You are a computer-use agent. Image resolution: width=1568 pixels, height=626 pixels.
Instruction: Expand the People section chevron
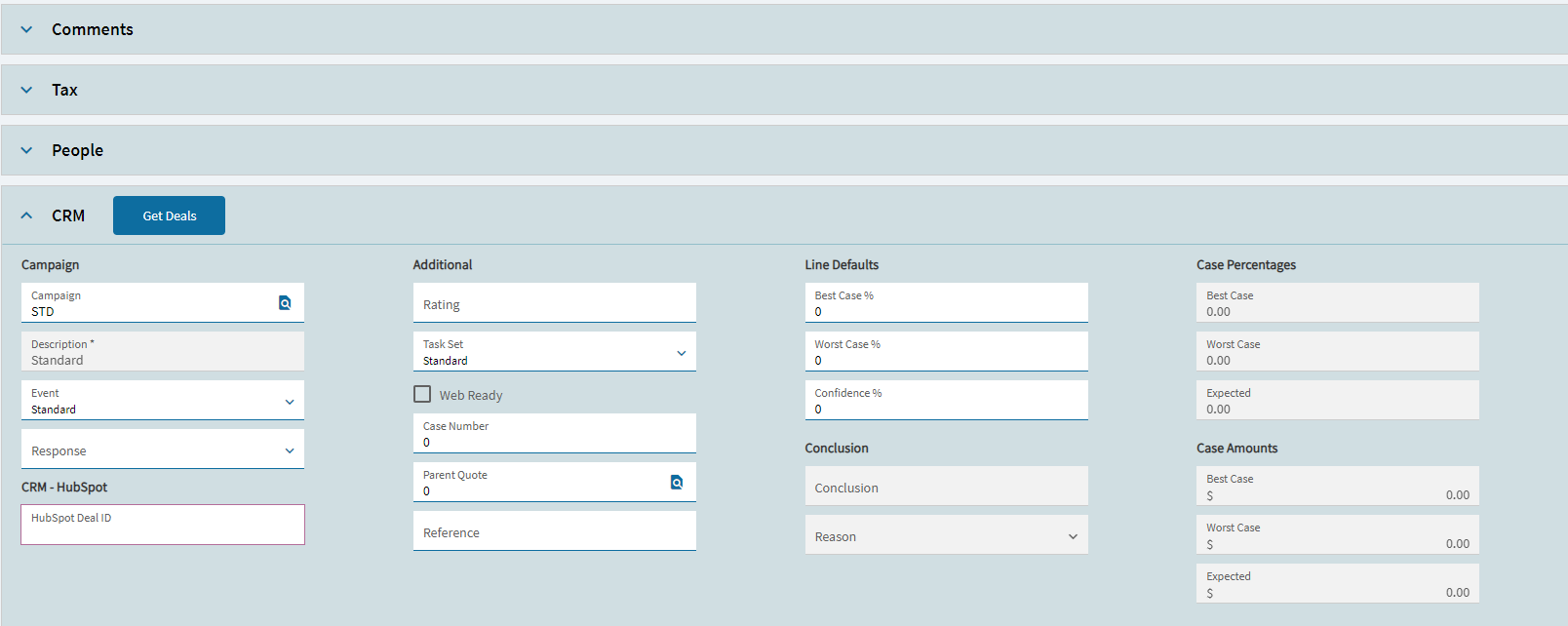coord(26,150)
